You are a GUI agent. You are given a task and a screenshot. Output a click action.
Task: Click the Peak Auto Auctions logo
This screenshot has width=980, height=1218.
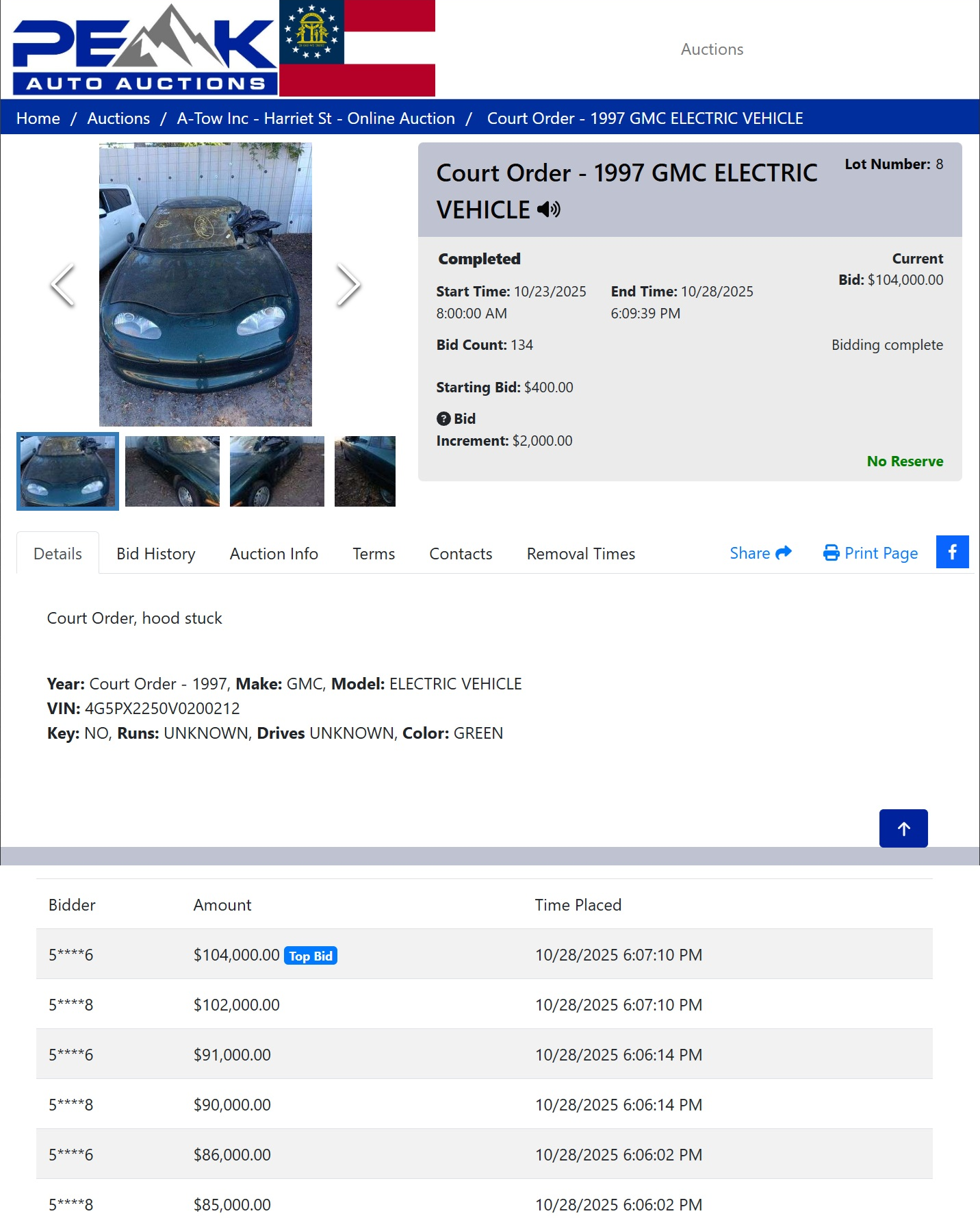pos(144,49)
